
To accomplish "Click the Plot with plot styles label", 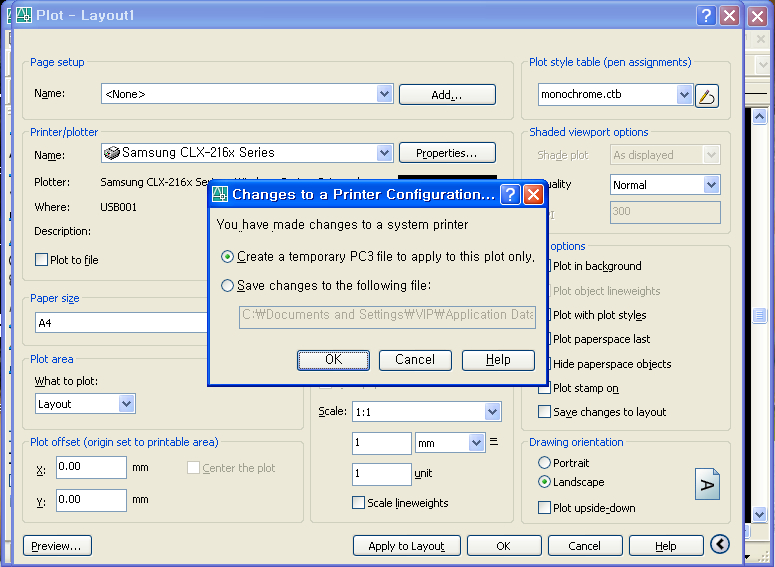I will (600, 315).
